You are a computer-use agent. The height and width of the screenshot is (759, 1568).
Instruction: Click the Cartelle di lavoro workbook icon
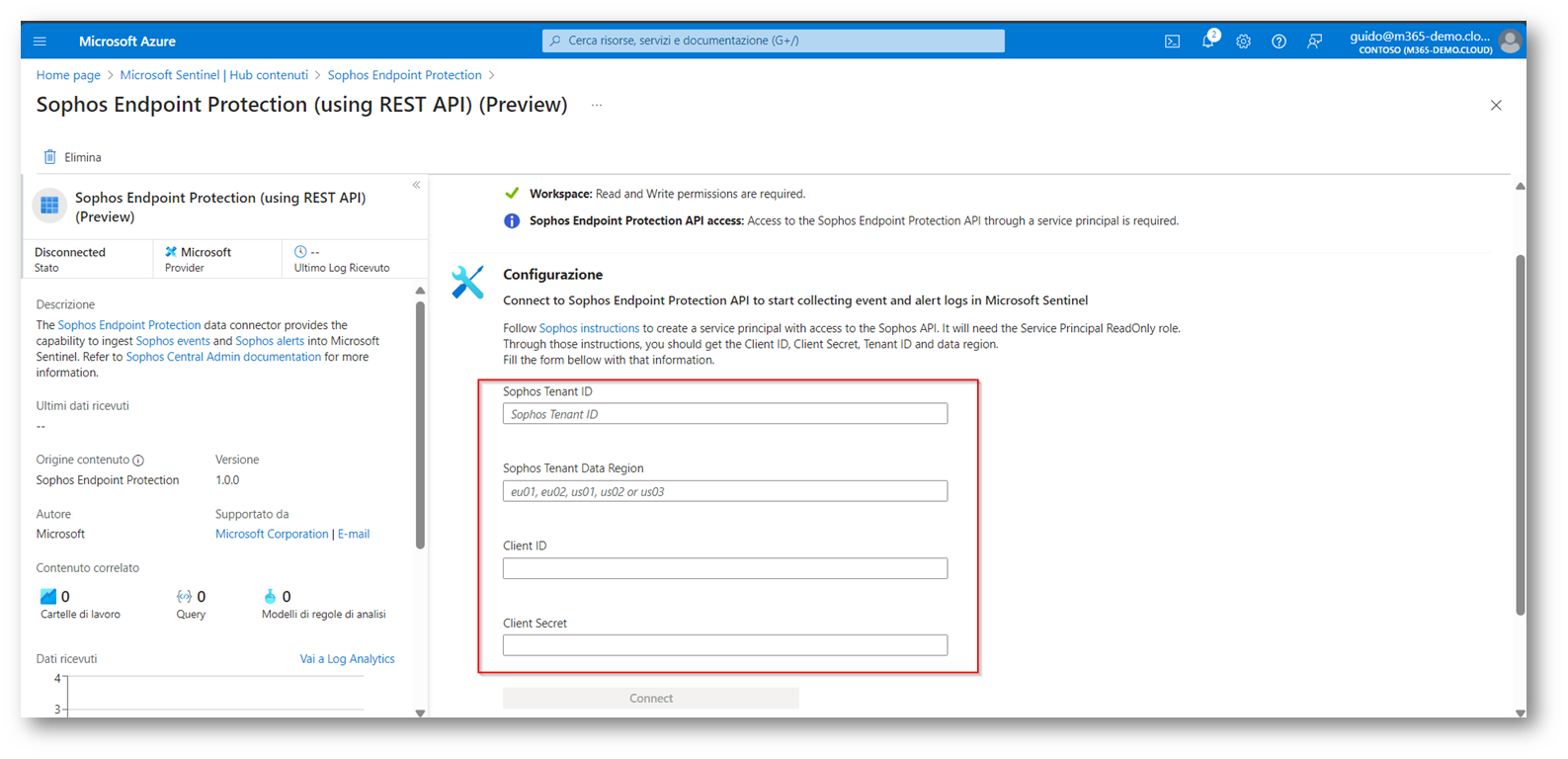click(47, 596)
